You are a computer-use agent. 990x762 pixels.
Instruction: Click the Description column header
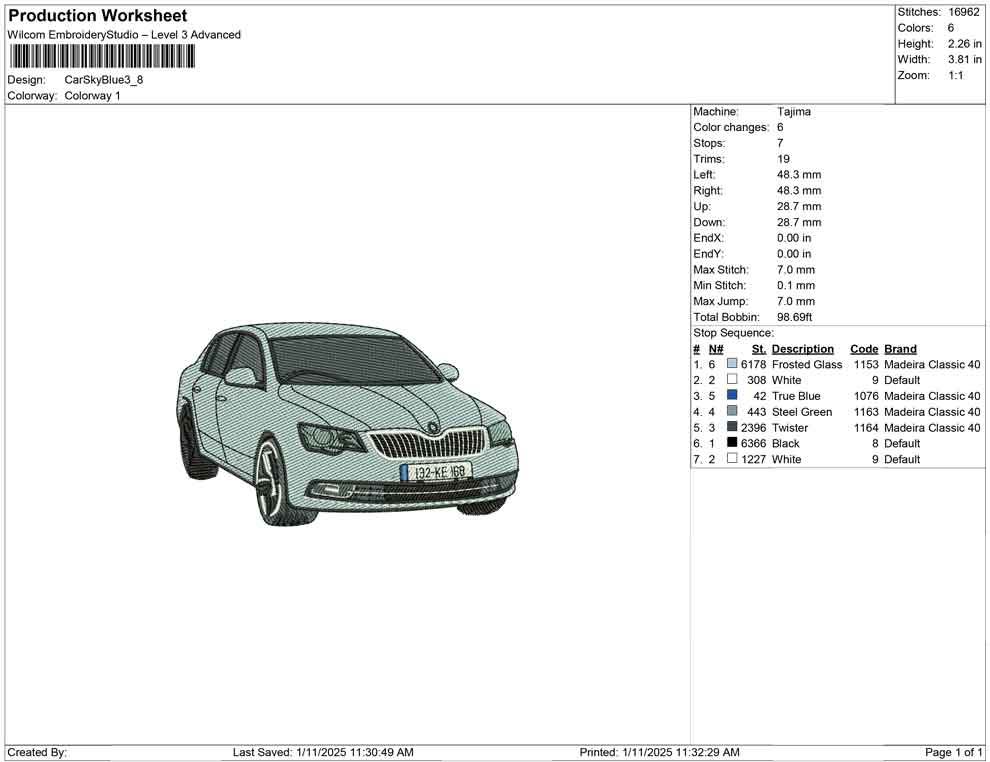tap(802, 349)
